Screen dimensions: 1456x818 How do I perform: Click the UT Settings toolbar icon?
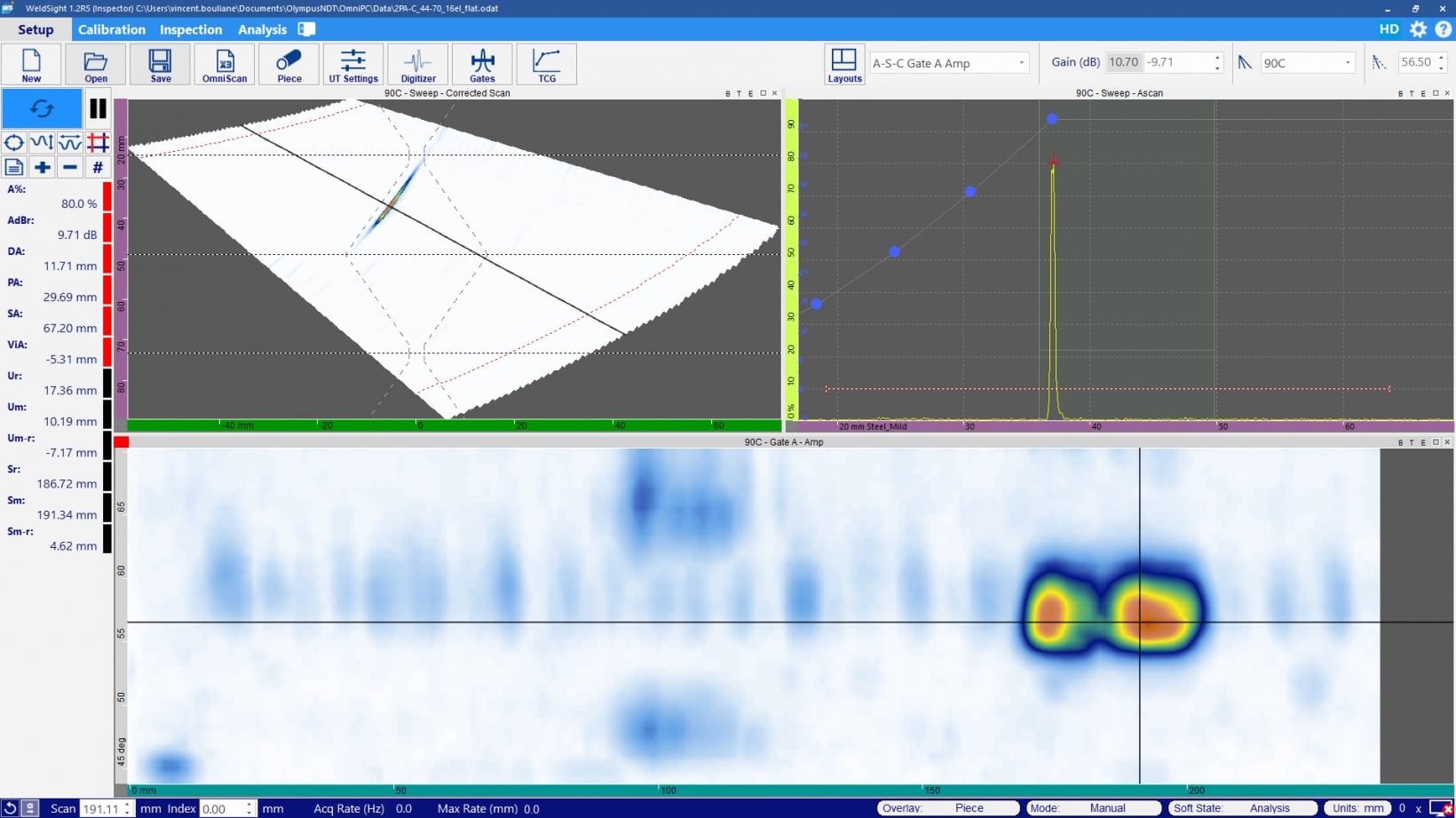click(353, 65)
